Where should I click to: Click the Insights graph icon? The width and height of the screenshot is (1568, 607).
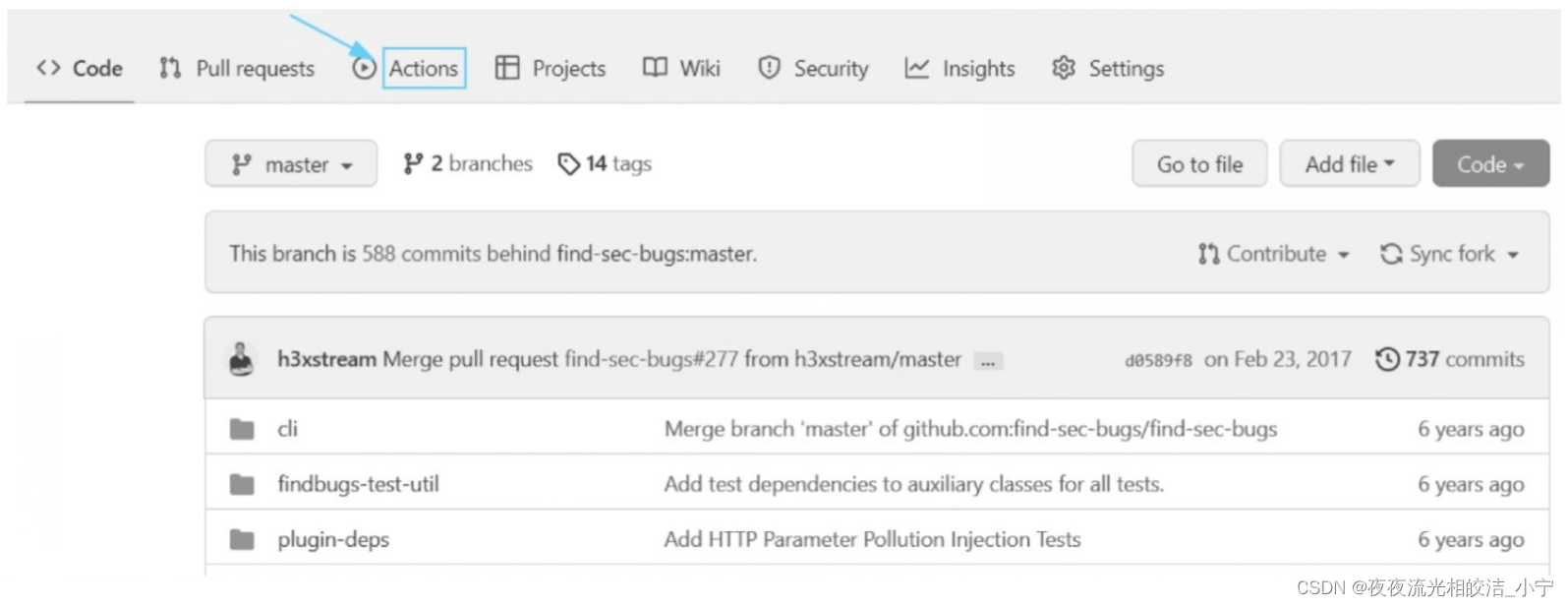pyautogui.click(x=916, y=68)
